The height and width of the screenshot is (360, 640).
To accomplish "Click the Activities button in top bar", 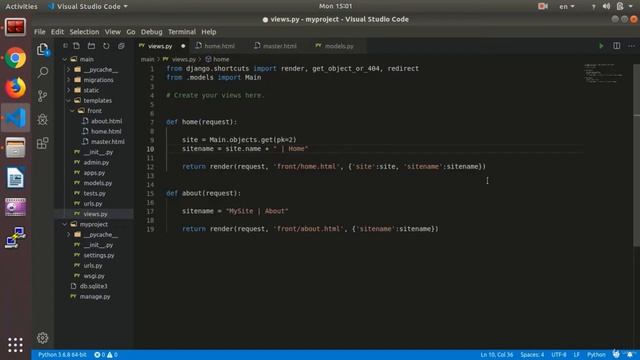I will click(21, 7).
